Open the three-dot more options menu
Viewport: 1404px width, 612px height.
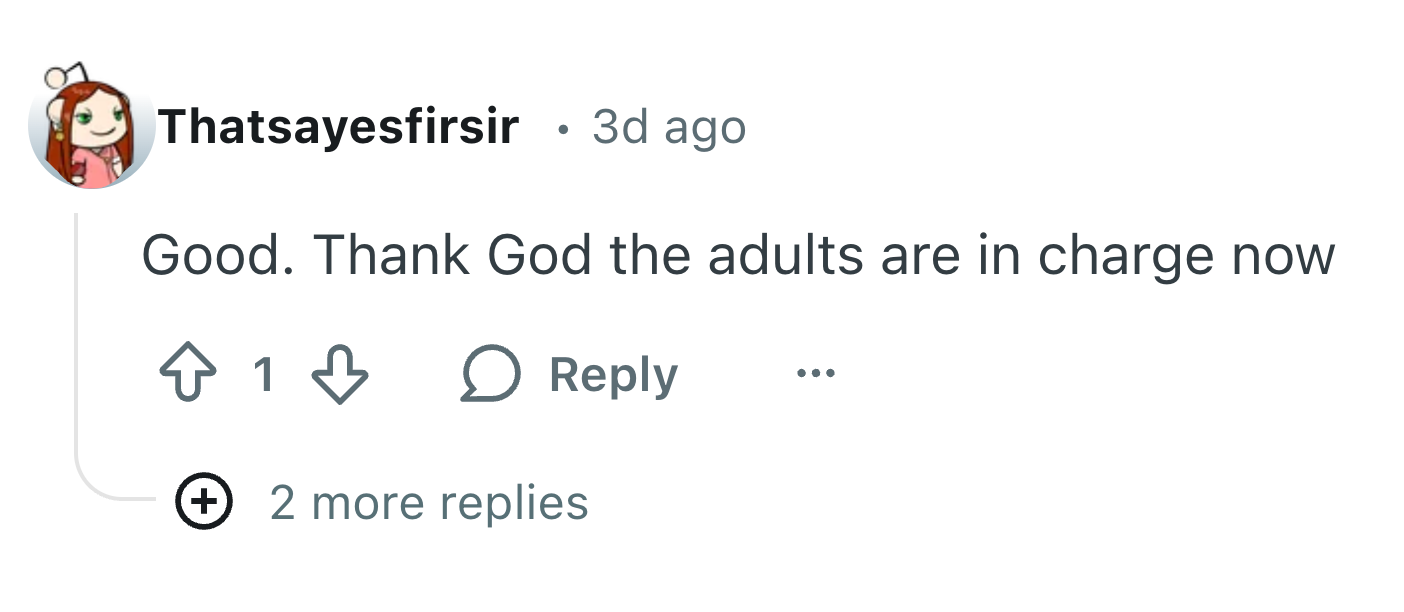point(815,375)
